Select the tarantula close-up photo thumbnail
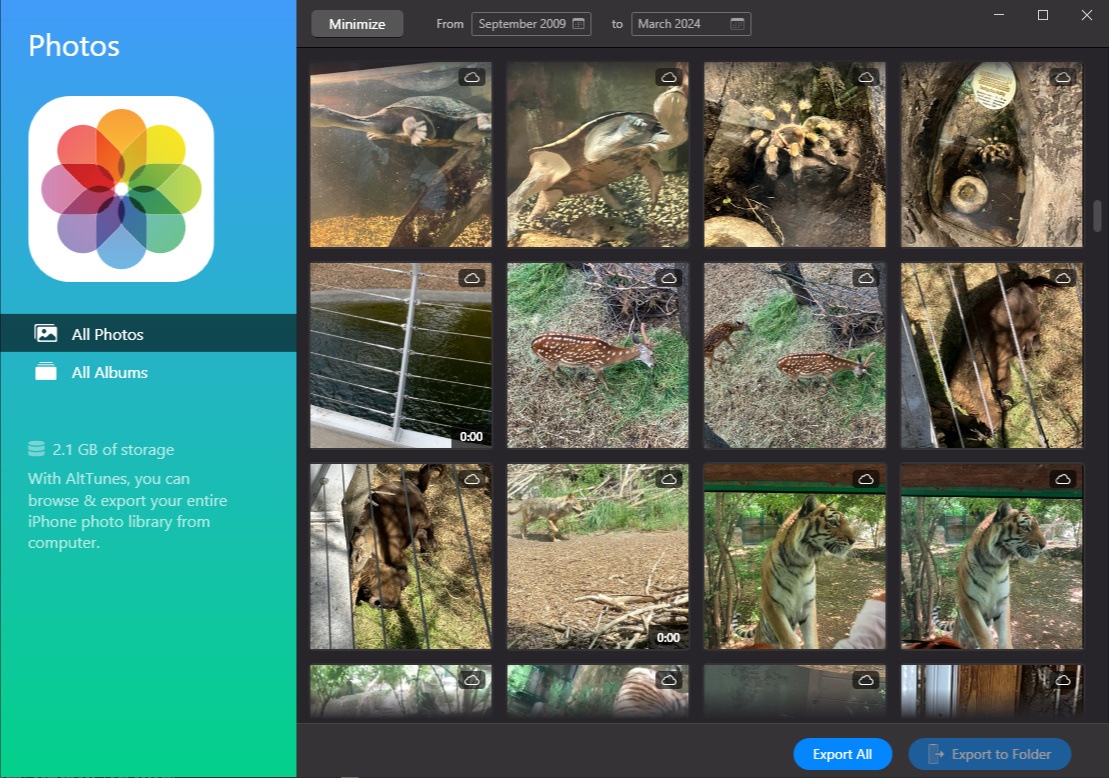 tap(795, 154)
